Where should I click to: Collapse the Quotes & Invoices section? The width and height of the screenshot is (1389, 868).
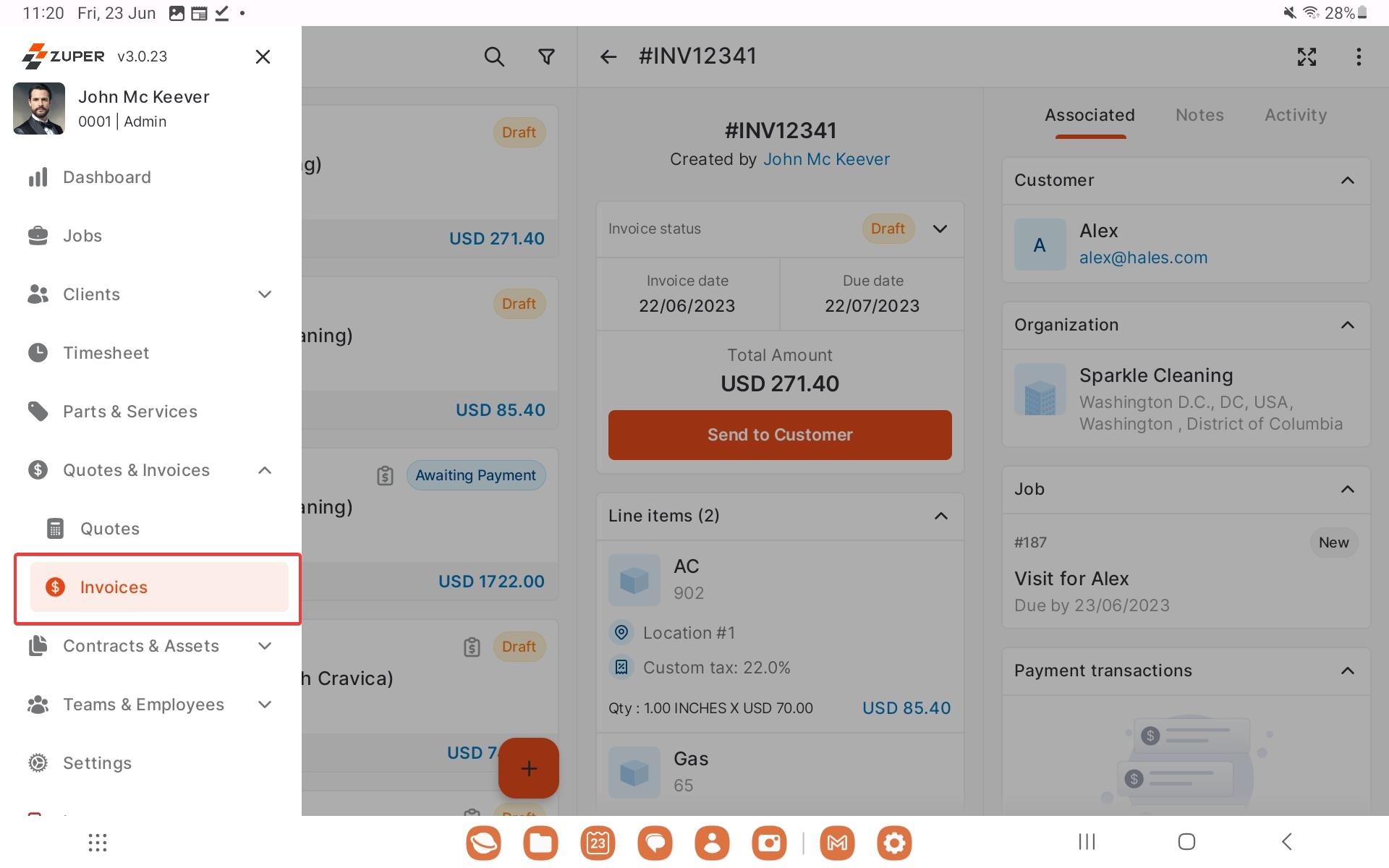click(x=265, y=470)
